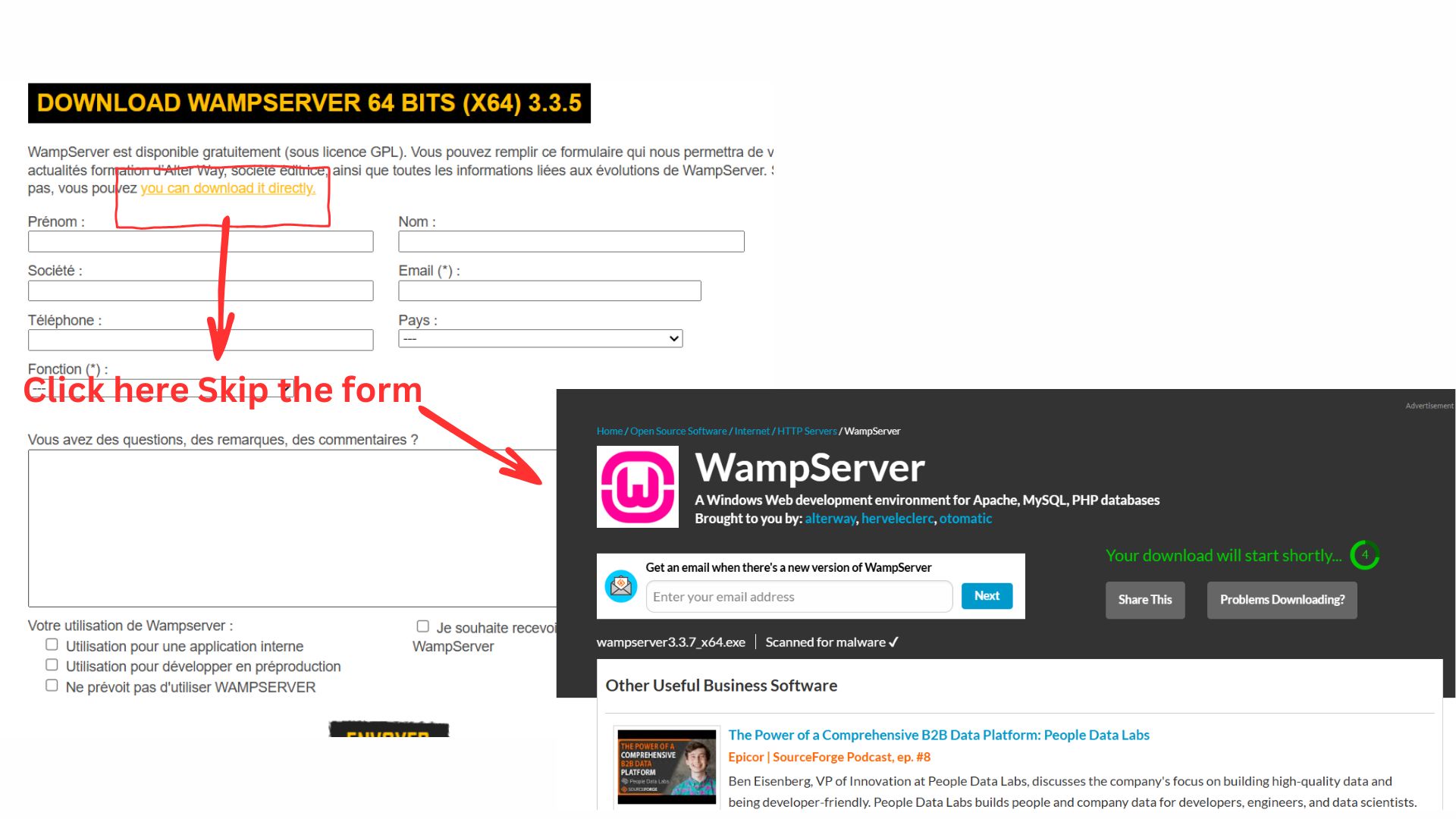Click the countdown timer circle icon

pos(1365,555)
